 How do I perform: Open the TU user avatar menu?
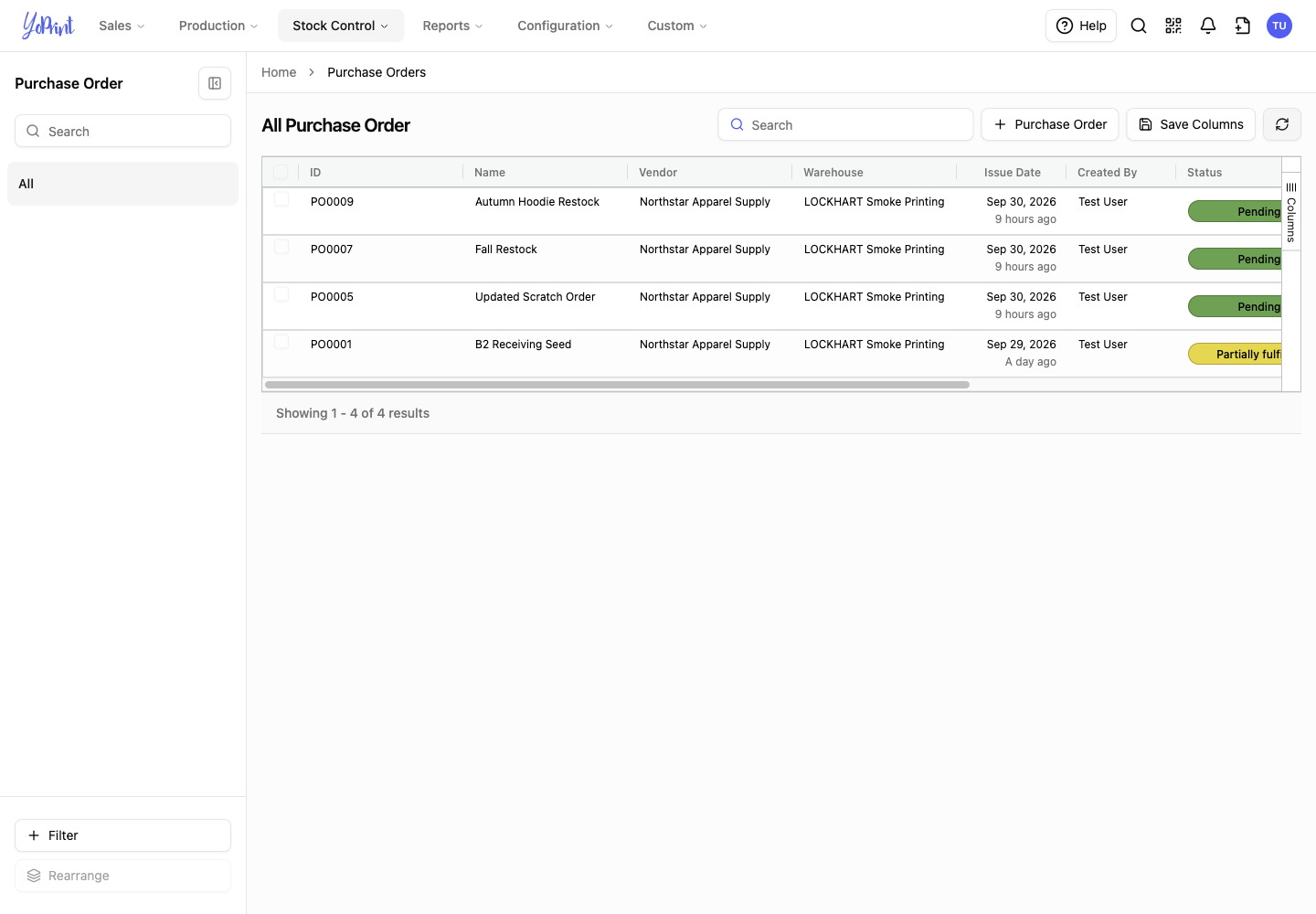1279,26
